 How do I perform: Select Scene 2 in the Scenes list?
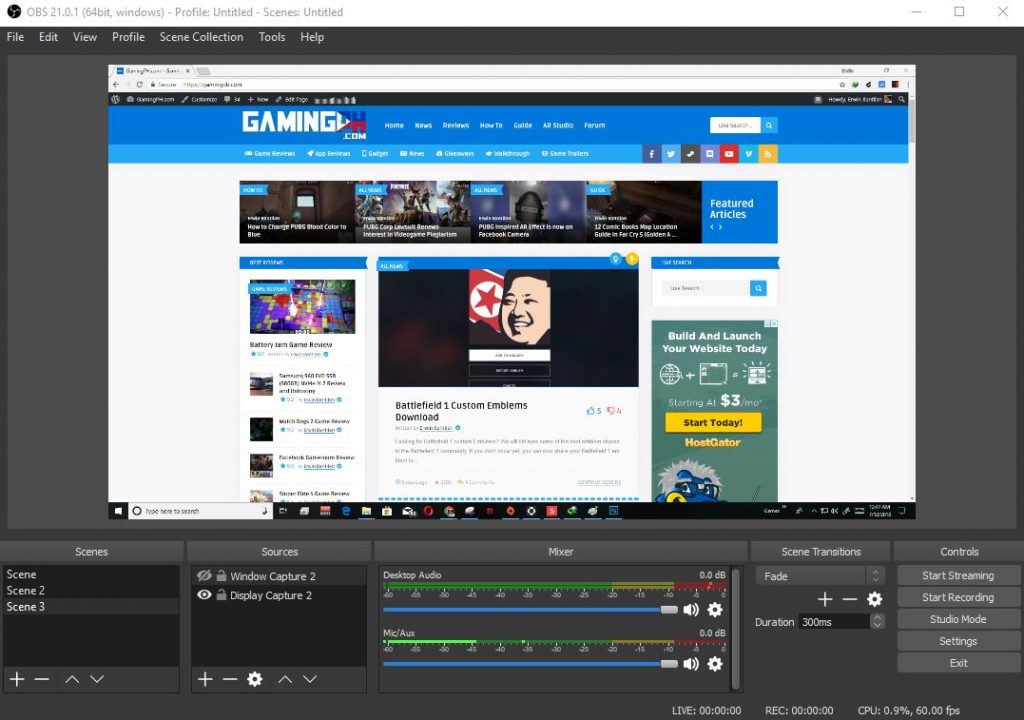(x=91, y=591)
